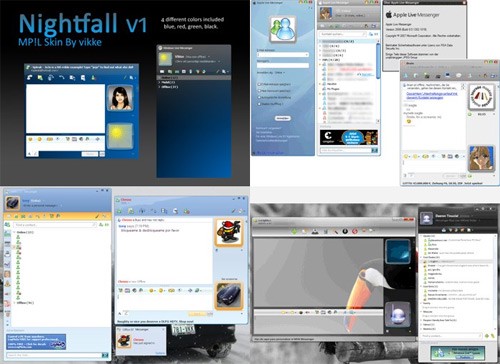The width and height of the screenshot is (500, 364).
Task: Enable the 'Automatische Anmeldung' checkbox
Action: [x=259, y=97]
